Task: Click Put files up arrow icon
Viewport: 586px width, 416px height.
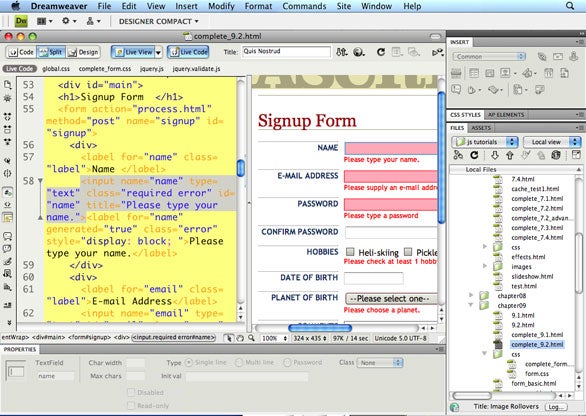Action: (x=510, y=155)
